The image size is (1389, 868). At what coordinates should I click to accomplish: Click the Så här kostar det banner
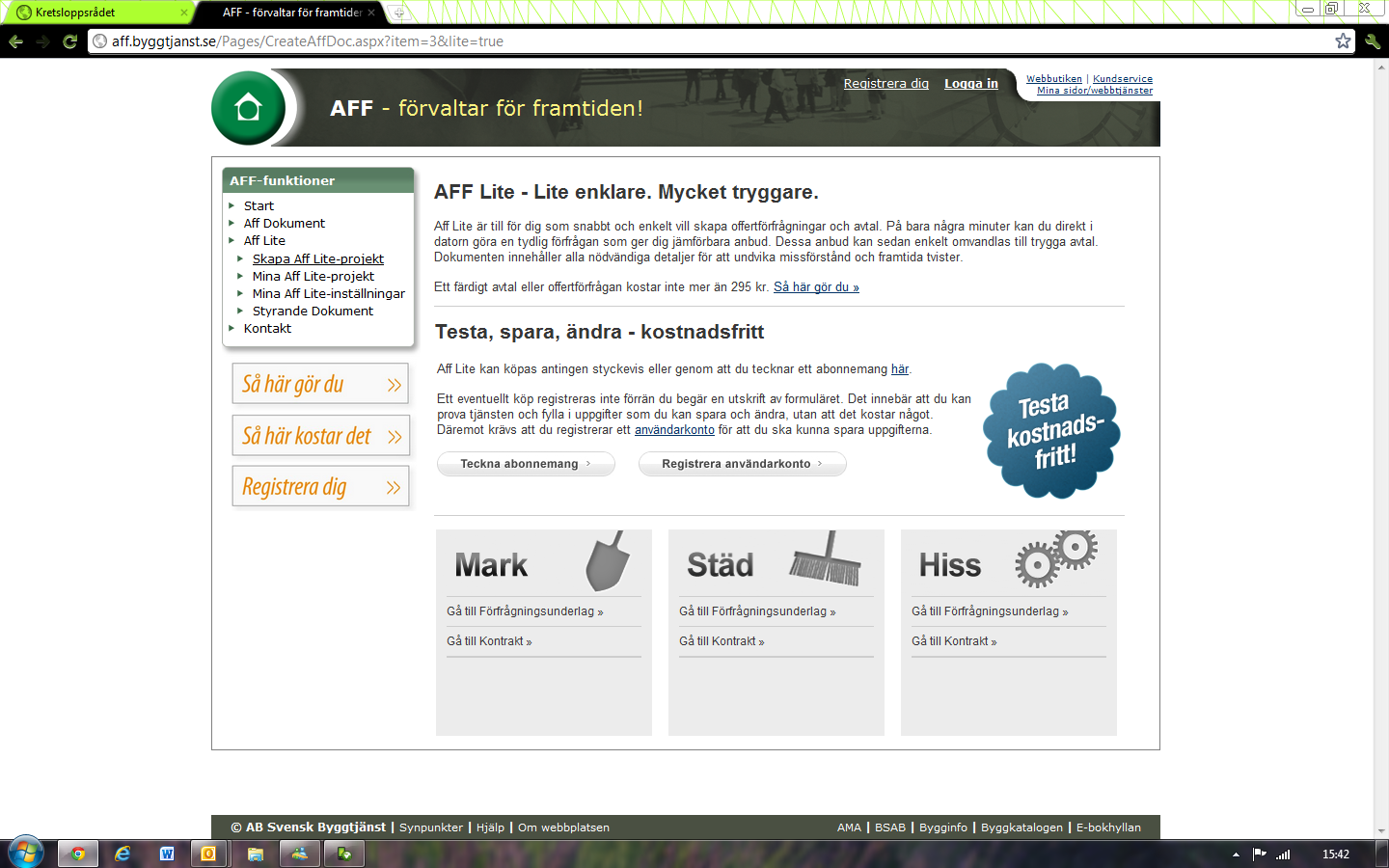click(x=320, y=436)
